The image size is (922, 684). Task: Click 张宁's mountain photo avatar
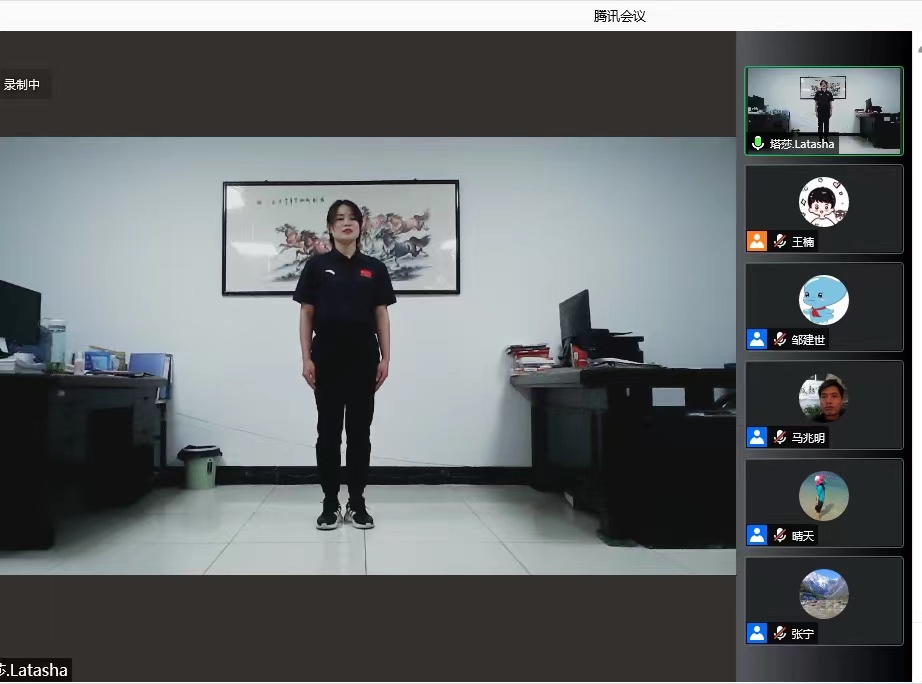(823, 594)
